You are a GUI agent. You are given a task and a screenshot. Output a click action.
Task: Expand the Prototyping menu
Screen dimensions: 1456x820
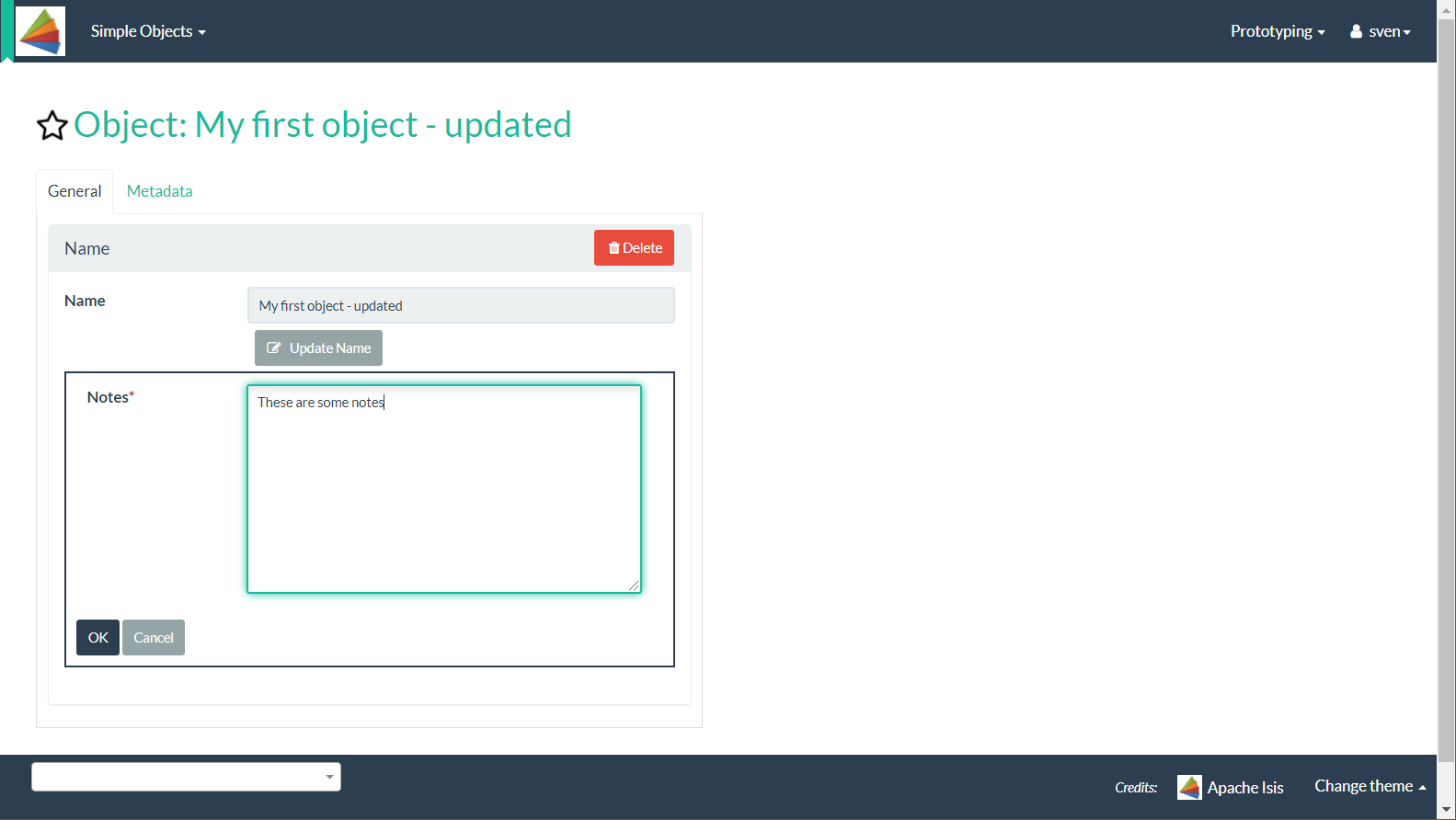point(1277,31)
